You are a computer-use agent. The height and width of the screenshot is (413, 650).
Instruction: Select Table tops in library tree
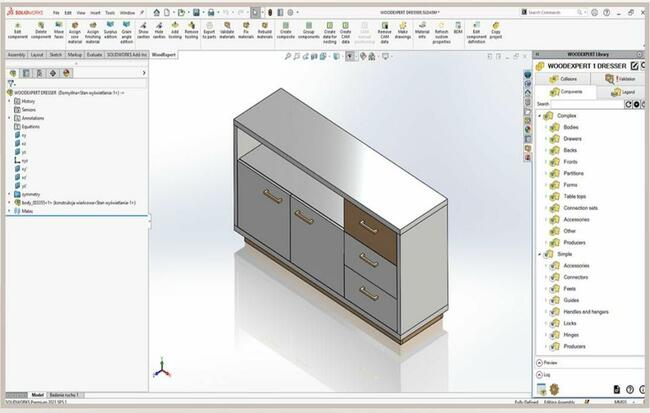coord(574,197)
